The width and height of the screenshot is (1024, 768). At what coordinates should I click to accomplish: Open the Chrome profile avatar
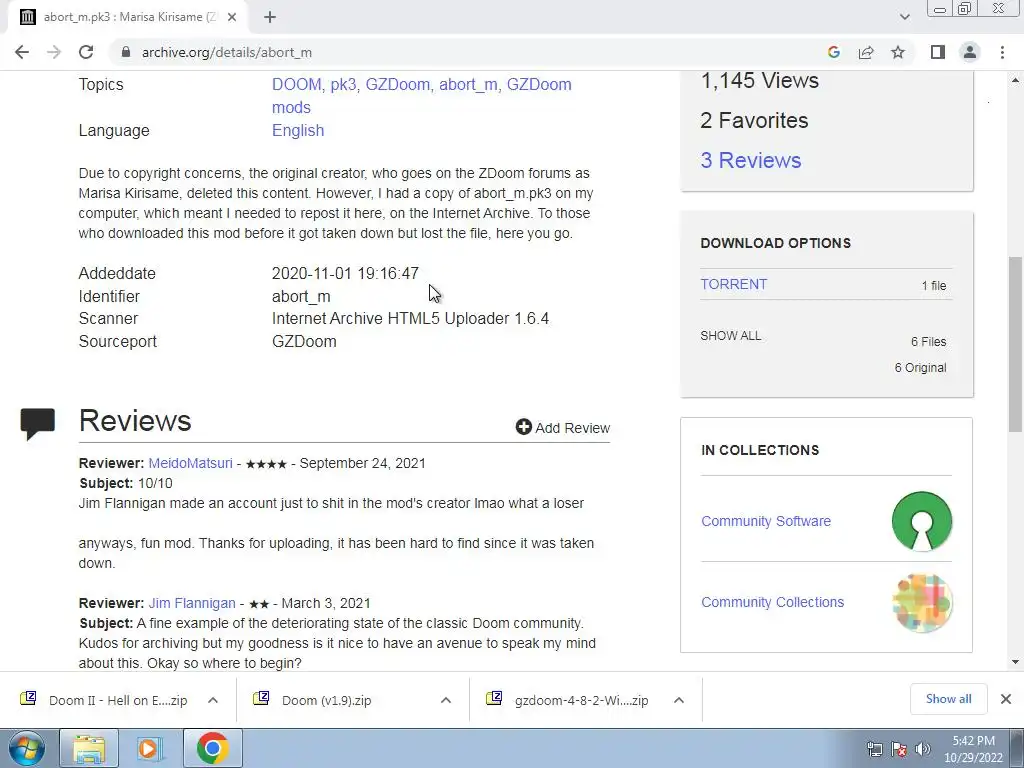click(970, 52)
